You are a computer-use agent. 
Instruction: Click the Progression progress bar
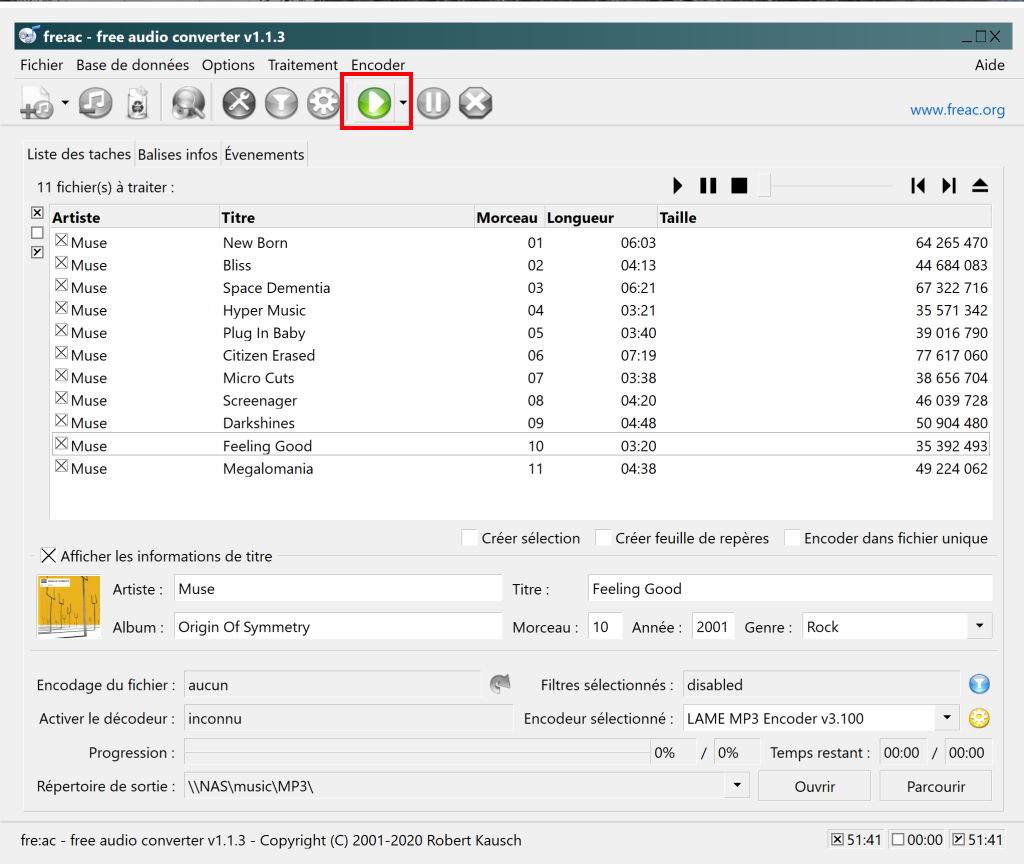tap(417, 752)
